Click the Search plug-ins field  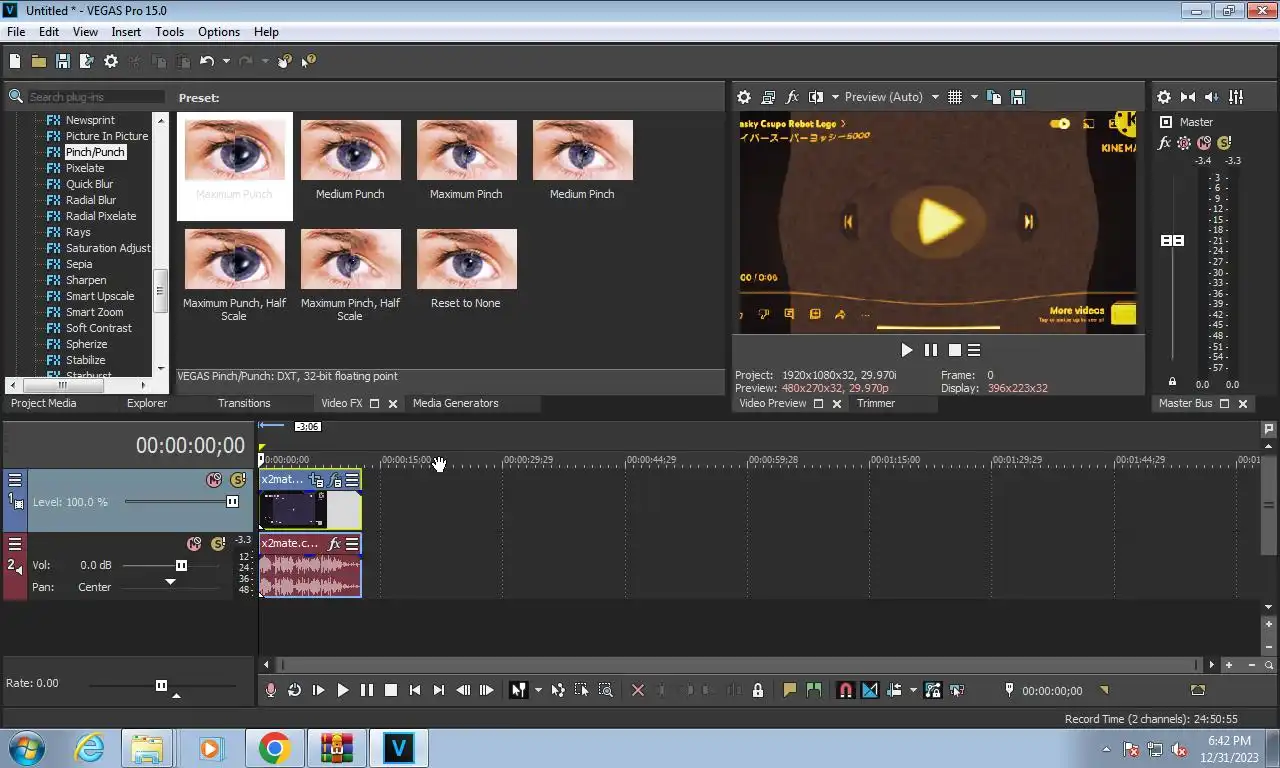(95, 97)
